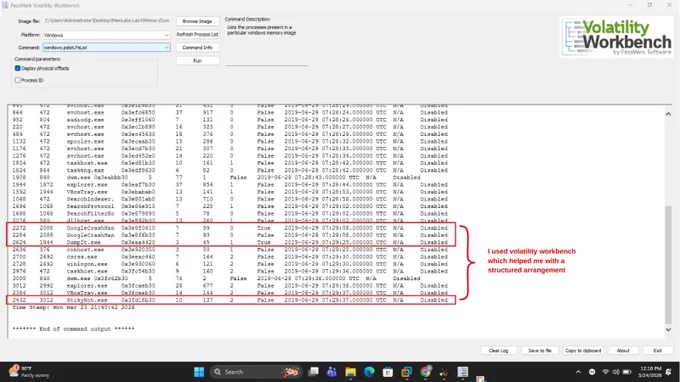Viewport: 680px width, 382px height.
Task: Open the Windows Start menu
Action: coord(199,372)
